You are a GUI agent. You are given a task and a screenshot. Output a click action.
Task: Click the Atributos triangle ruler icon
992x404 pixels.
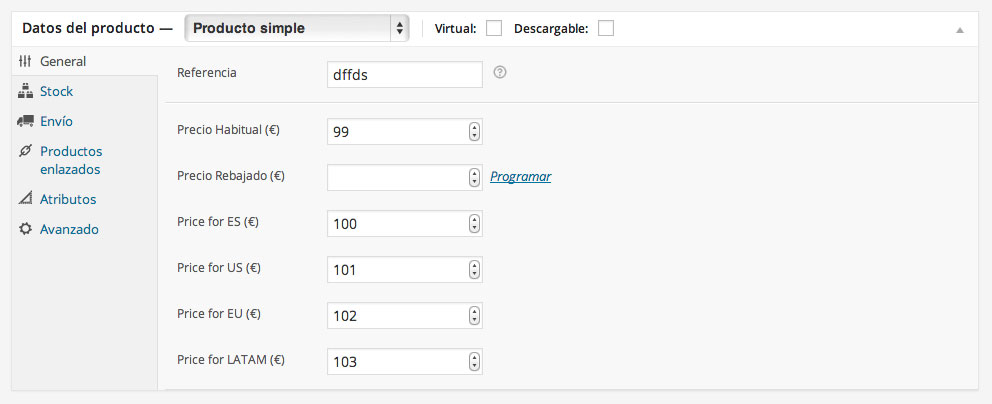tap(25, 199)
